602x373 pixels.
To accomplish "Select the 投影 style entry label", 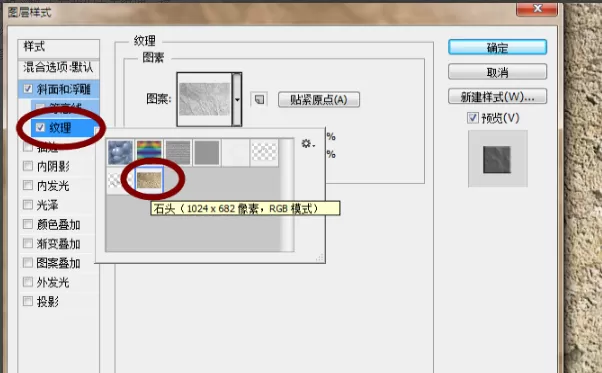I will click(x=48, y=302).
